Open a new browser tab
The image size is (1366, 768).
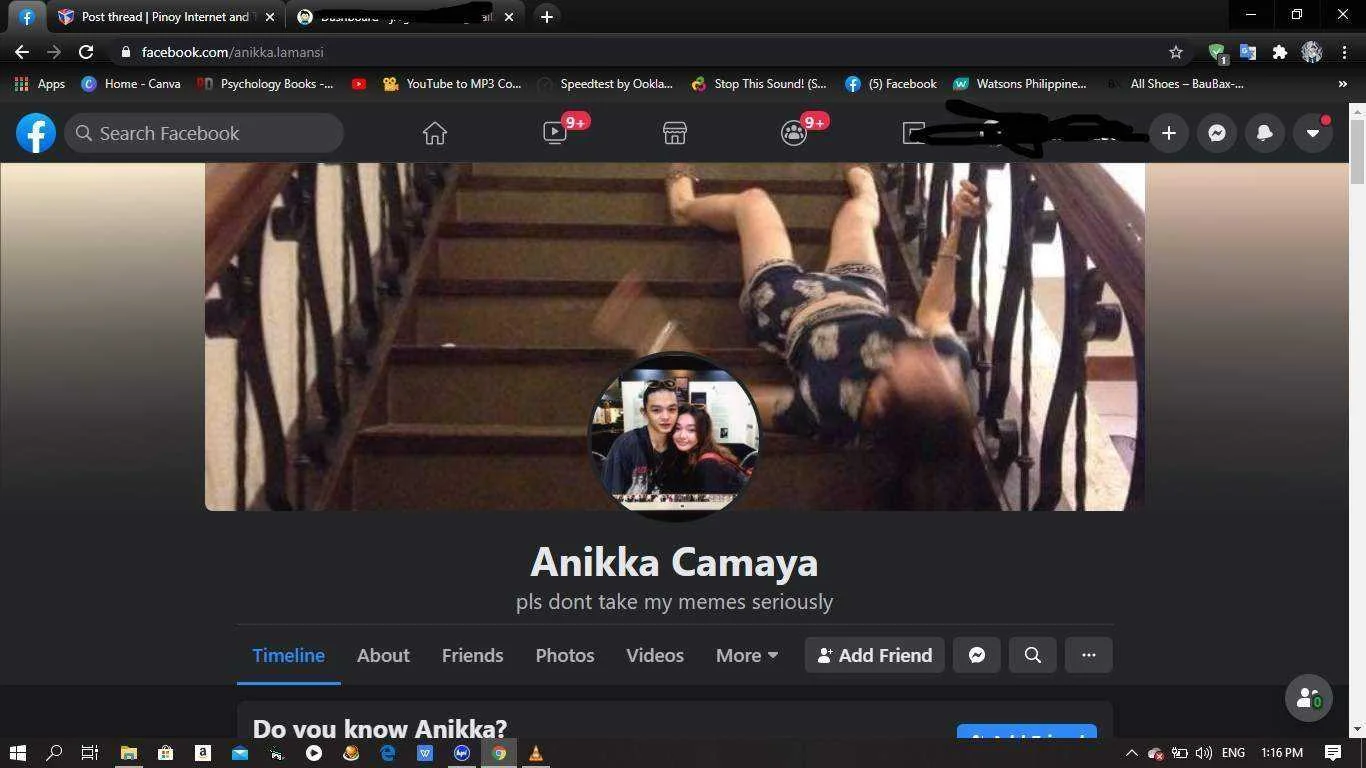click(x=546, y=17)
